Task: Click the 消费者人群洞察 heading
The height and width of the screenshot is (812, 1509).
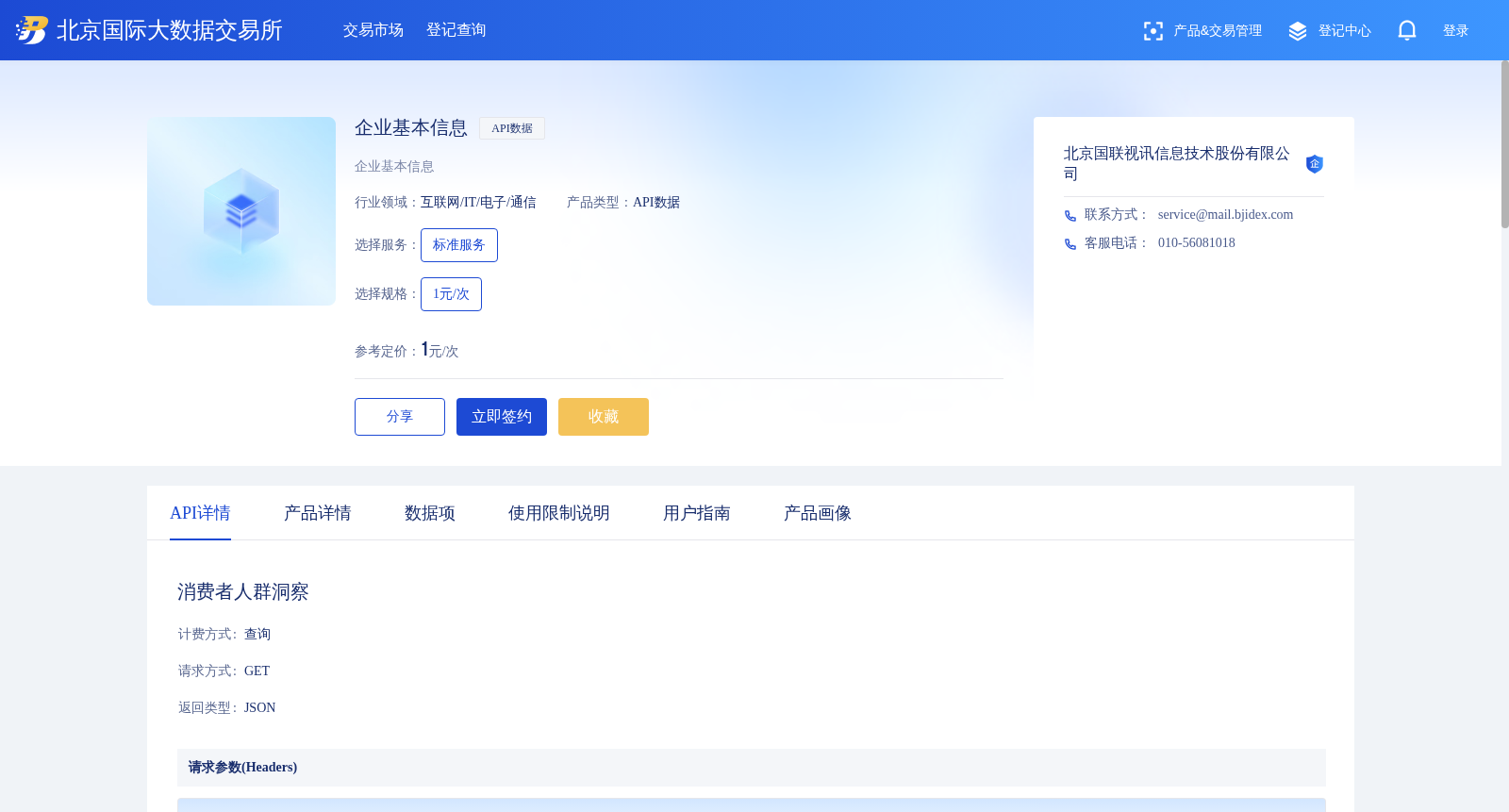Action: pos(243,592)
